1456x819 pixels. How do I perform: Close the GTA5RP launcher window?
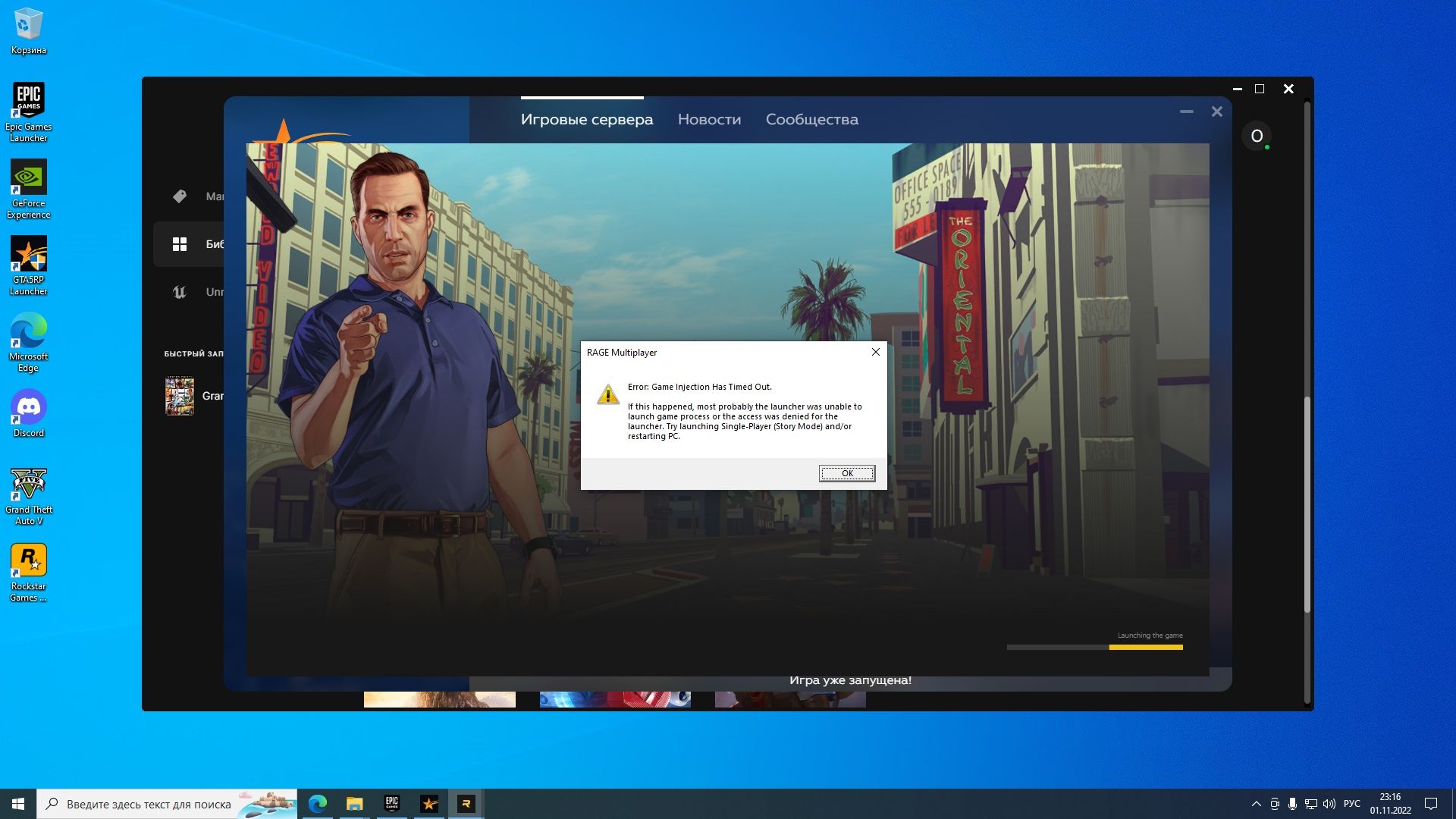tap(1217, 111)
